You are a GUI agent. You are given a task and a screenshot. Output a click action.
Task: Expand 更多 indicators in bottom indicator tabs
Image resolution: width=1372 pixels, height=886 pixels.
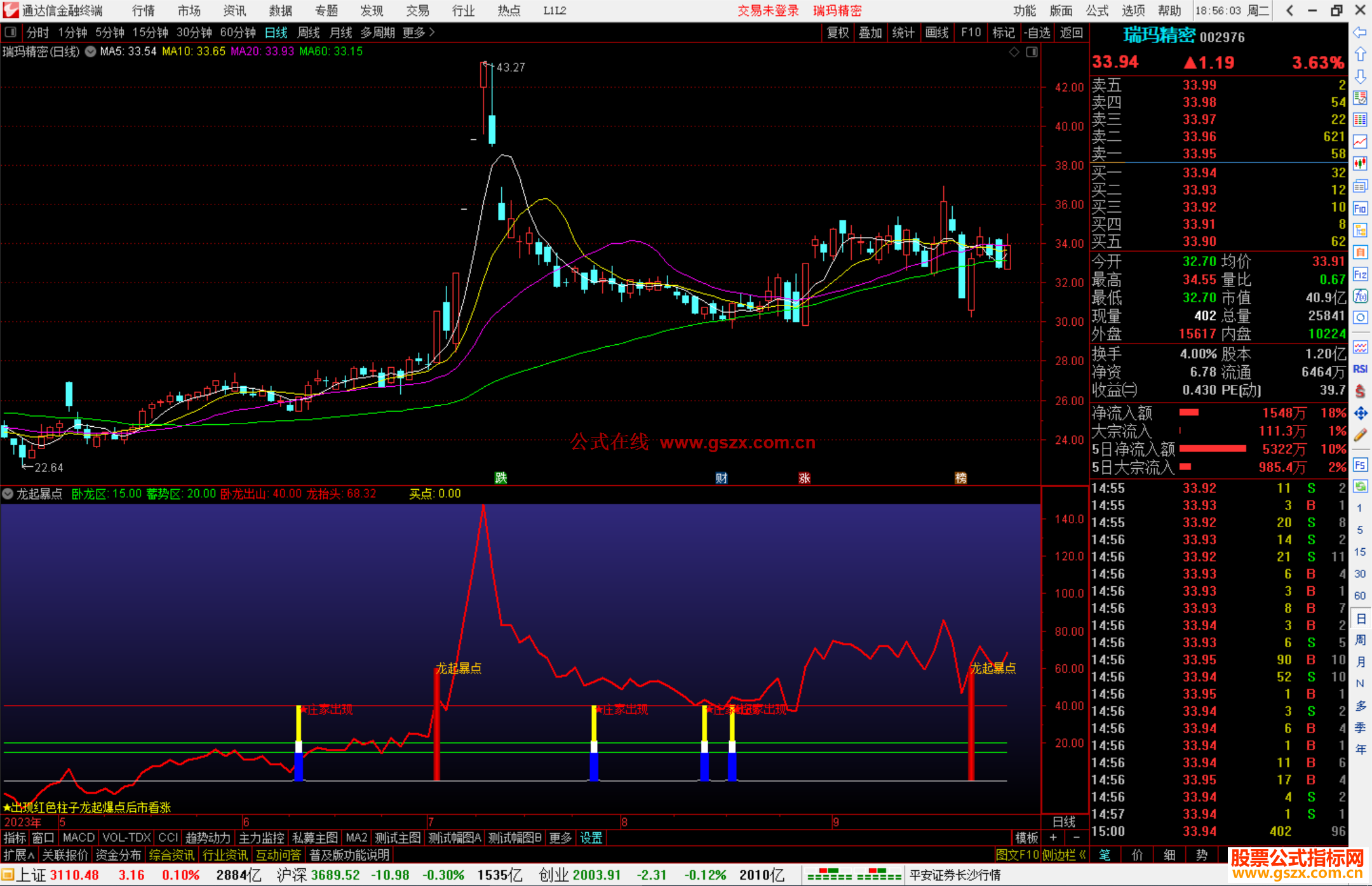[x=560, y=838]
